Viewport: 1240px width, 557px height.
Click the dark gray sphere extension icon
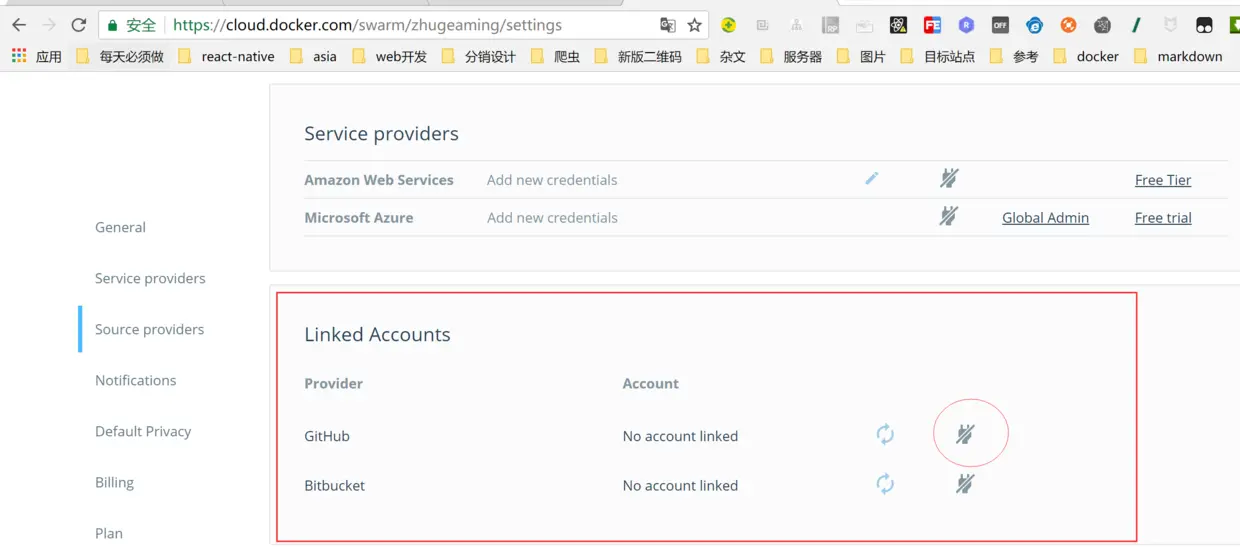(1102, 25)
